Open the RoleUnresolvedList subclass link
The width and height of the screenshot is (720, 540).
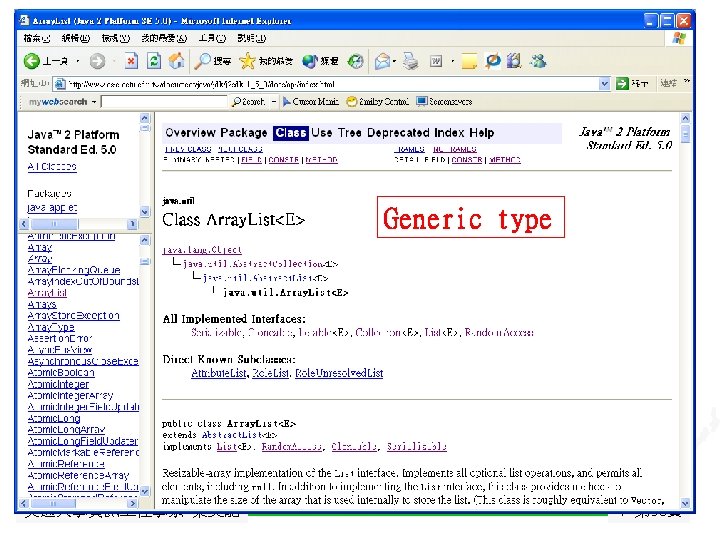pyautogui.click(x=339, y=373)
